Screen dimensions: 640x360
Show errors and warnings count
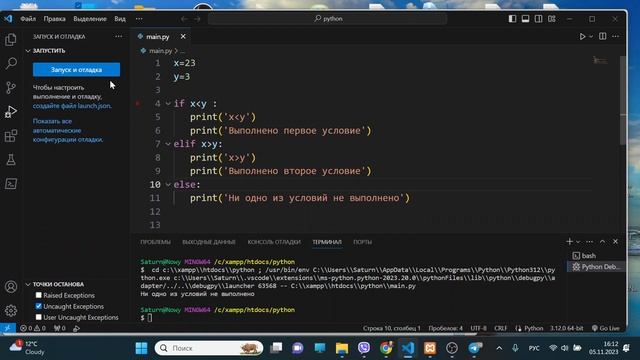(33, 328)
